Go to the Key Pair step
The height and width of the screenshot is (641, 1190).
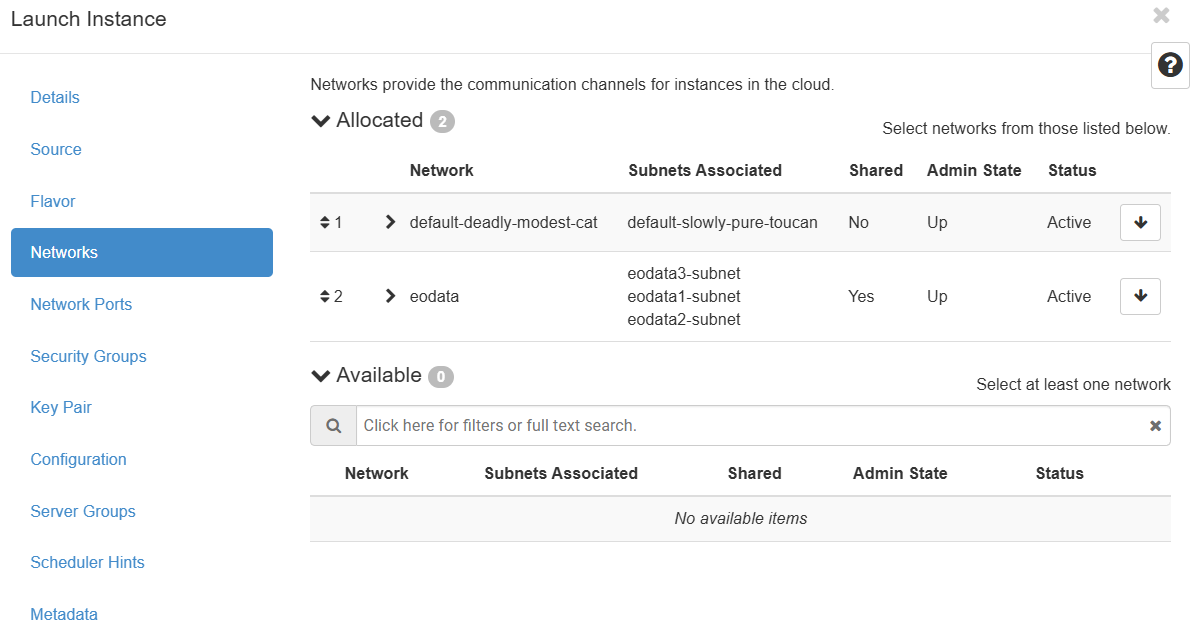(x=61, y=407)
